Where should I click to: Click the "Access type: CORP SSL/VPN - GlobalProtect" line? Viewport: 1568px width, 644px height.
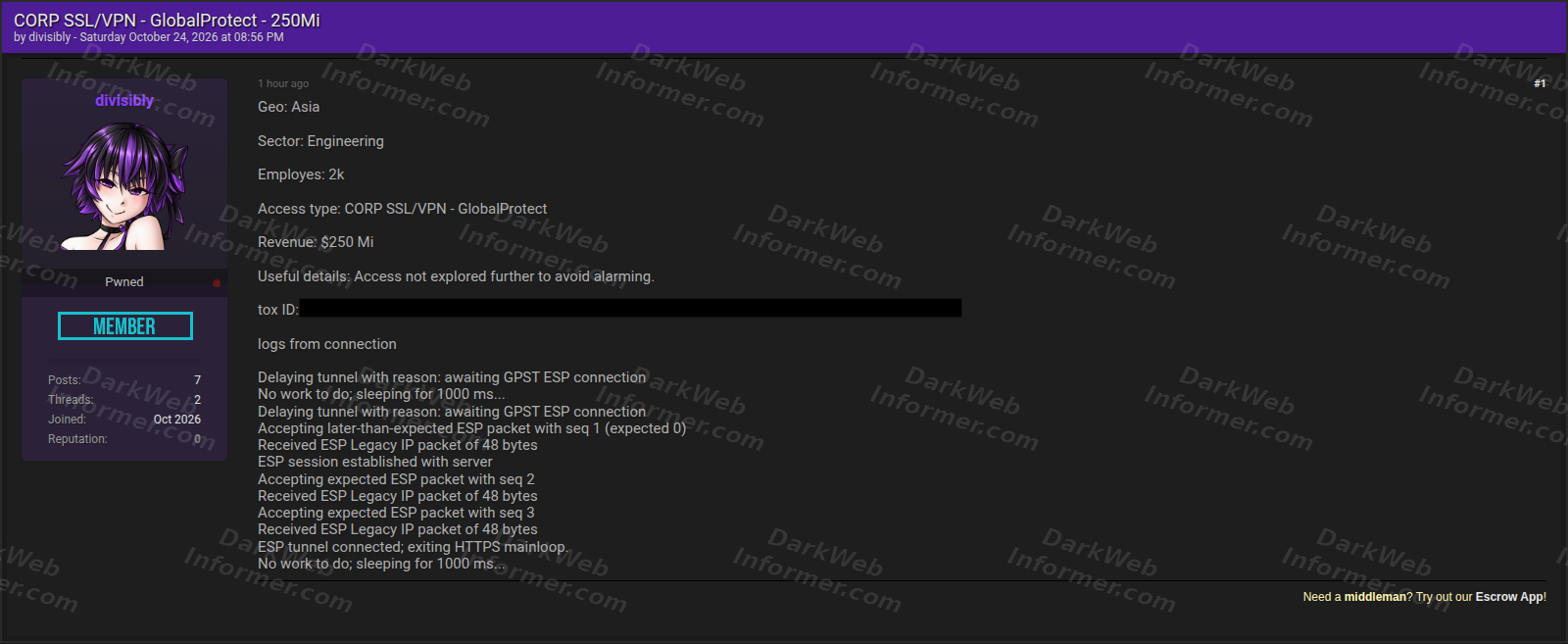click(x=402, y=209)
